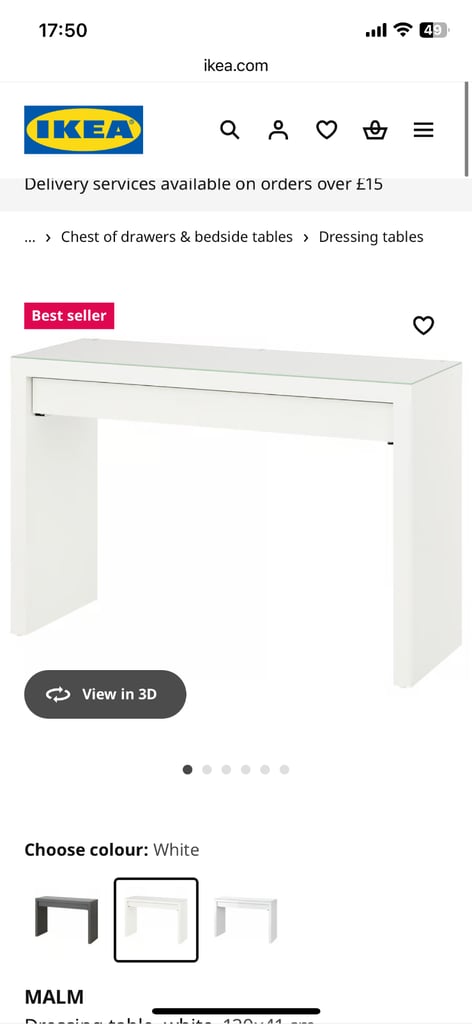
Task: Open the search magnifier icon
Action: point(229,130)
